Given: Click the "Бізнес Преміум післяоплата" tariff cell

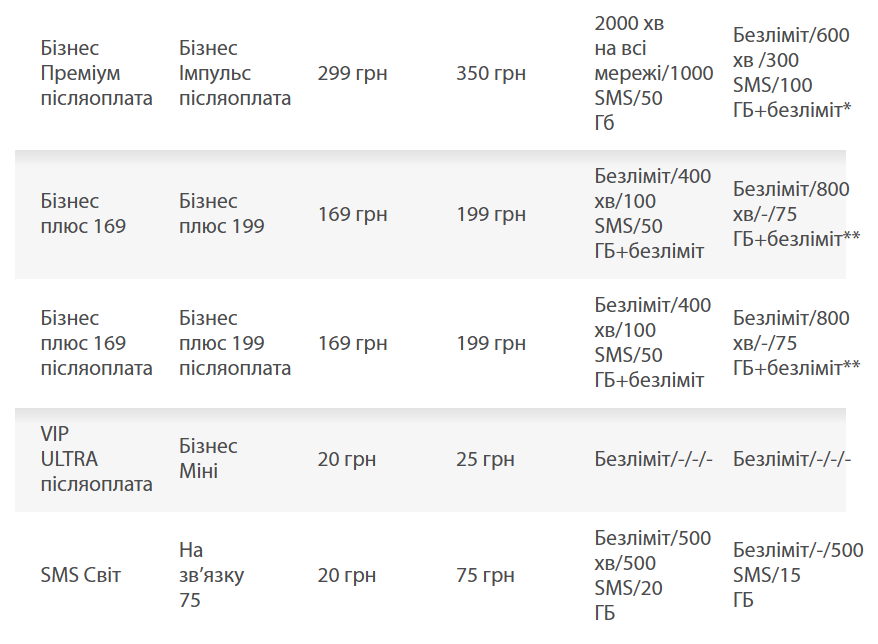Looking at the screenshot, I should pos(96,73).
